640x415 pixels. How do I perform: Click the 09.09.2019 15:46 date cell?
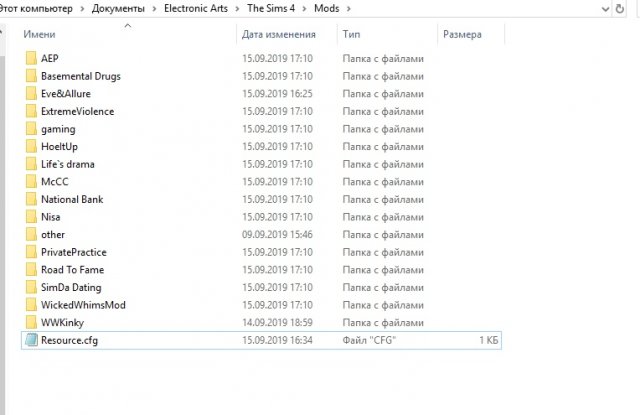278,235
